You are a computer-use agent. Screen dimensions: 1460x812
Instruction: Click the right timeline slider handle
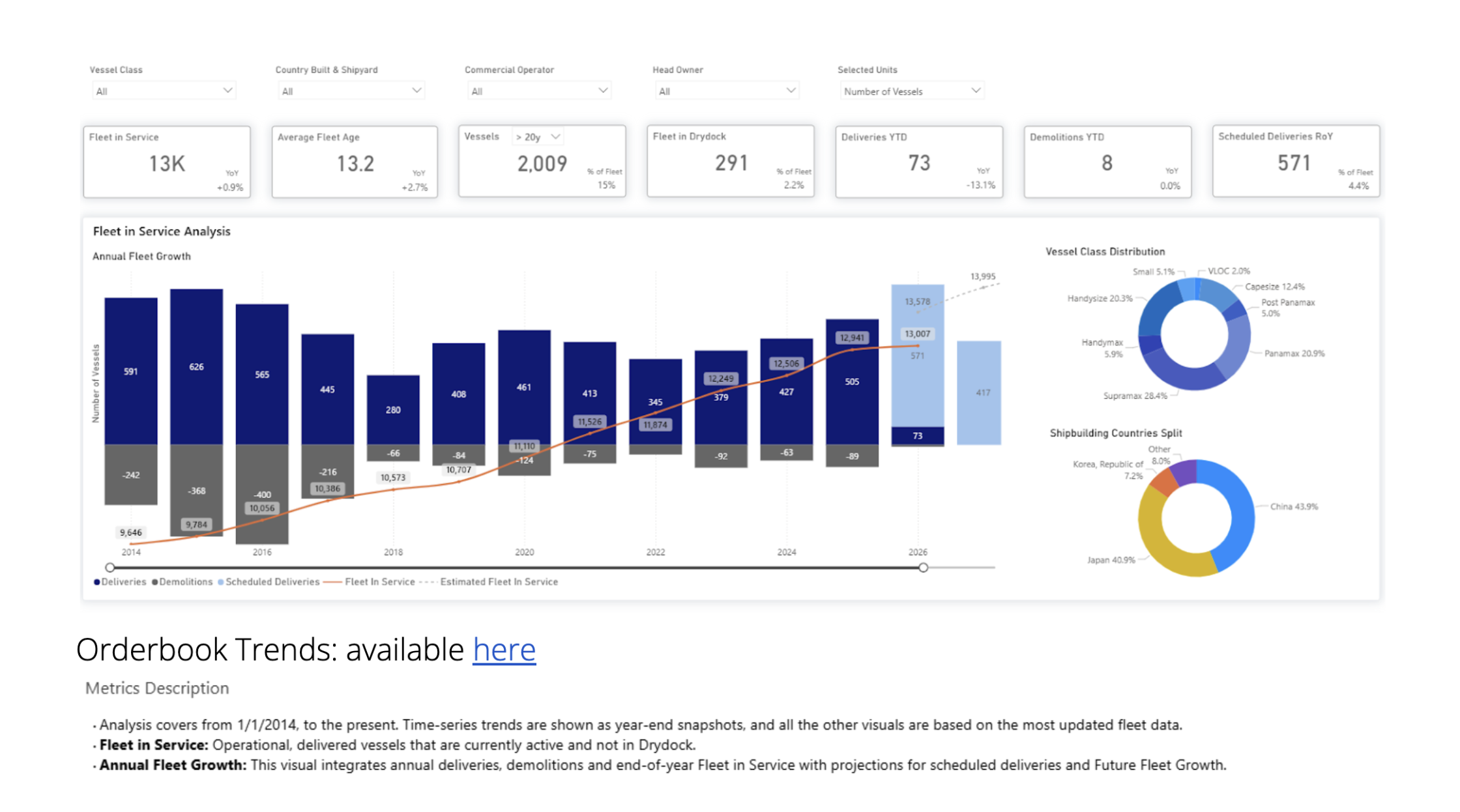(x=923, y=568)
